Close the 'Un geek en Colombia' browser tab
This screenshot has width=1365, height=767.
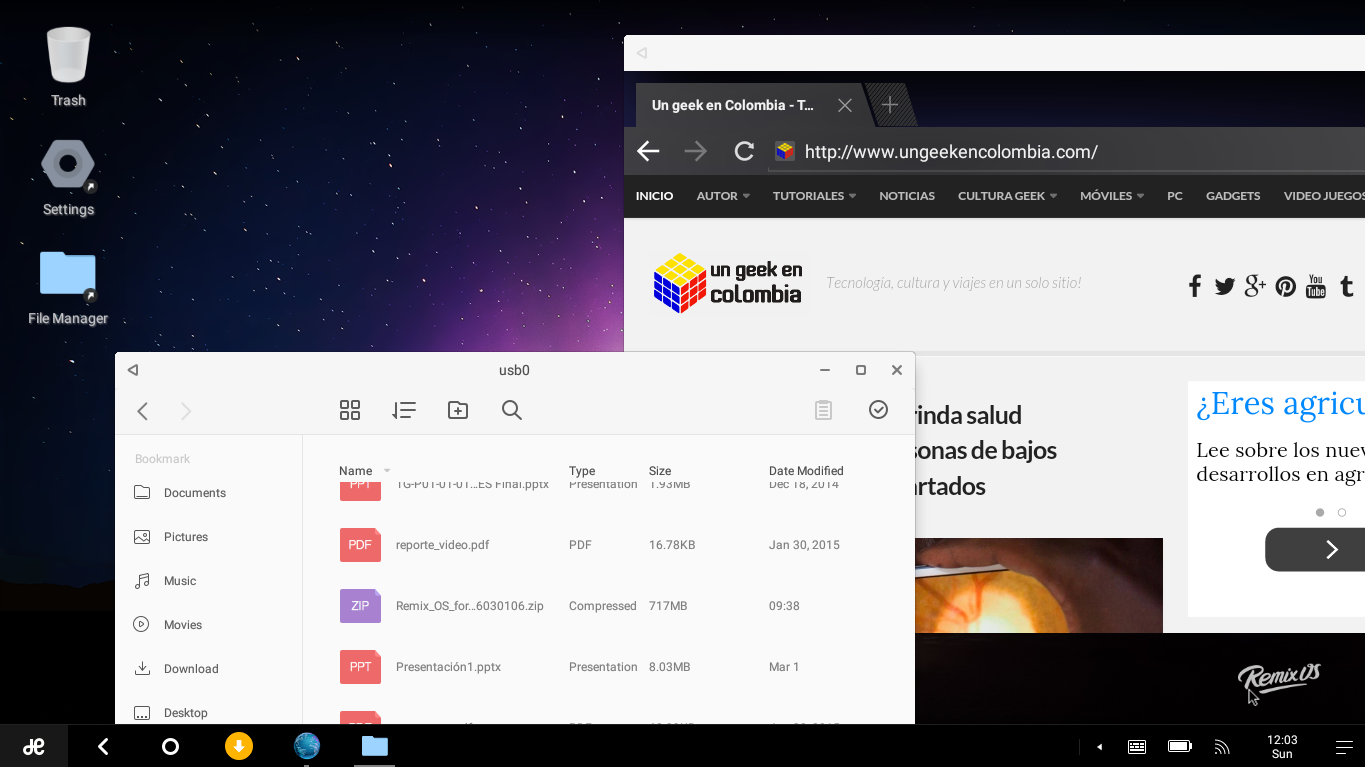click(845, 105)
